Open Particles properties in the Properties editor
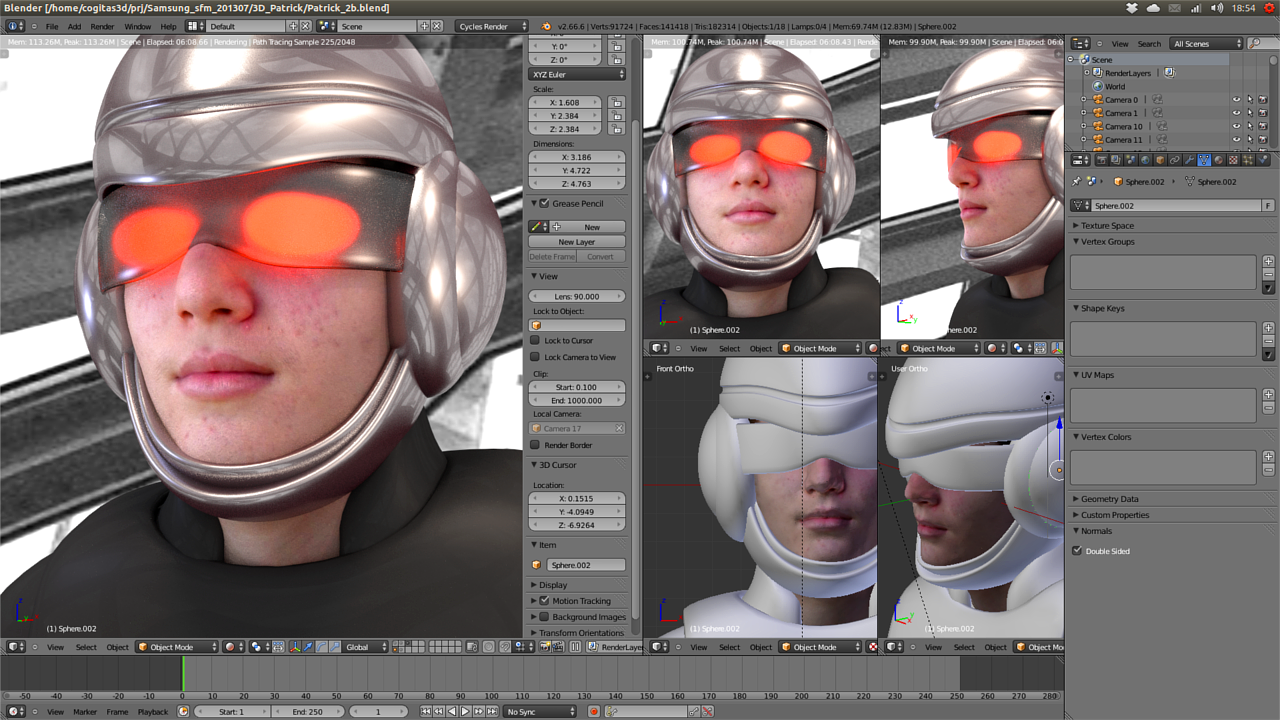Image resolution: width=1280 pixels, height=720 pixels. click(1246, 159)
